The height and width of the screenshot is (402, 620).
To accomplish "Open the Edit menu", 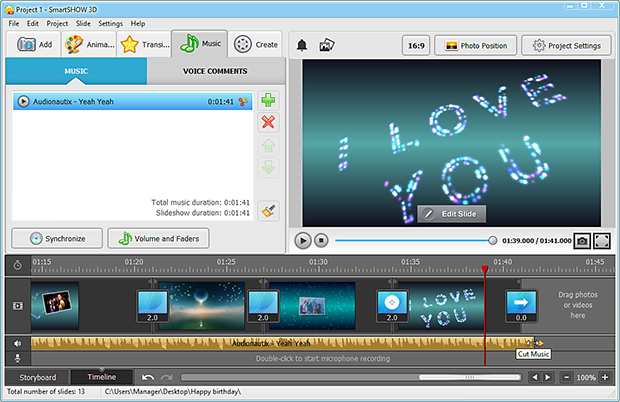I will point(33,23).
